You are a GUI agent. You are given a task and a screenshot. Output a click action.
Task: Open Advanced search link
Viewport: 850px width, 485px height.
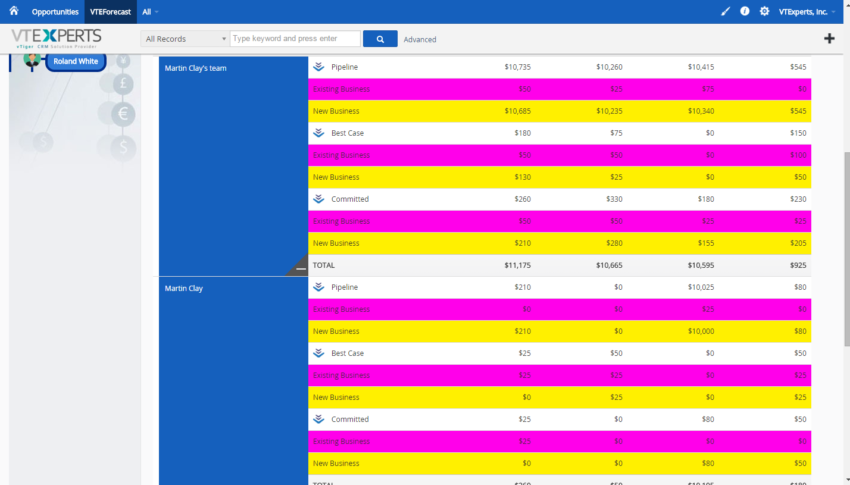pyautogui.click(x=420, y=39)
